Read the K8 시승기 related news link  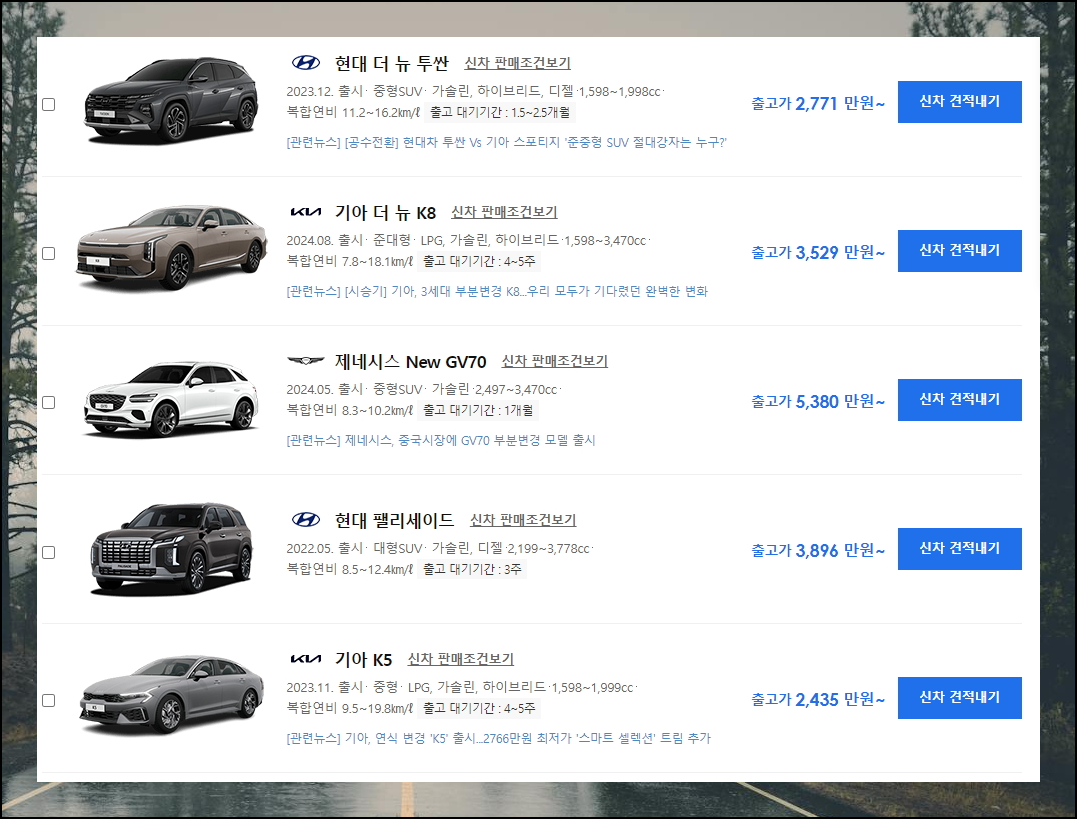click(x=497, y=291)
